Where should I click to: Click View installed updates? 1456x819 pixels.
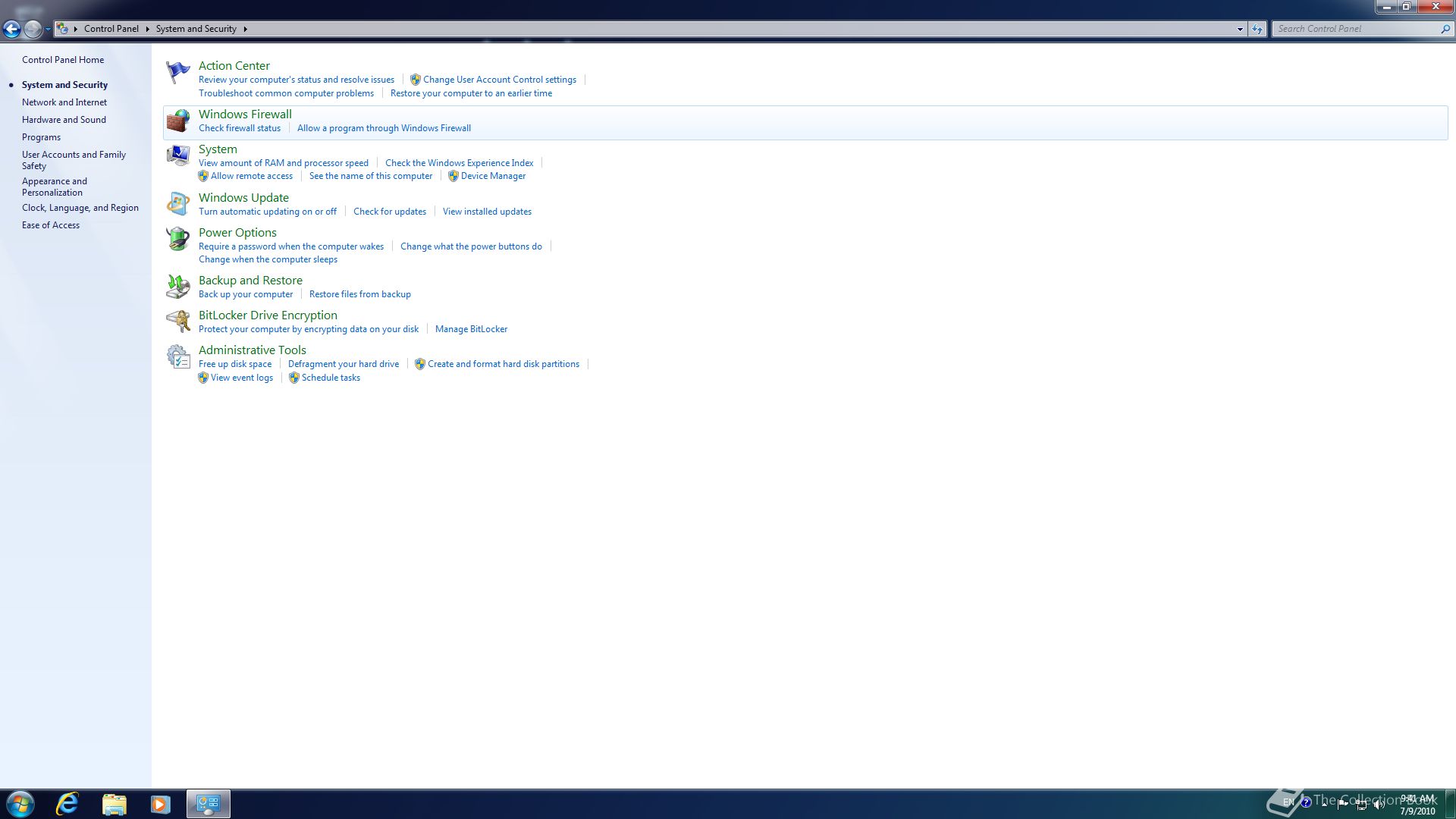(x=487, y=212)
